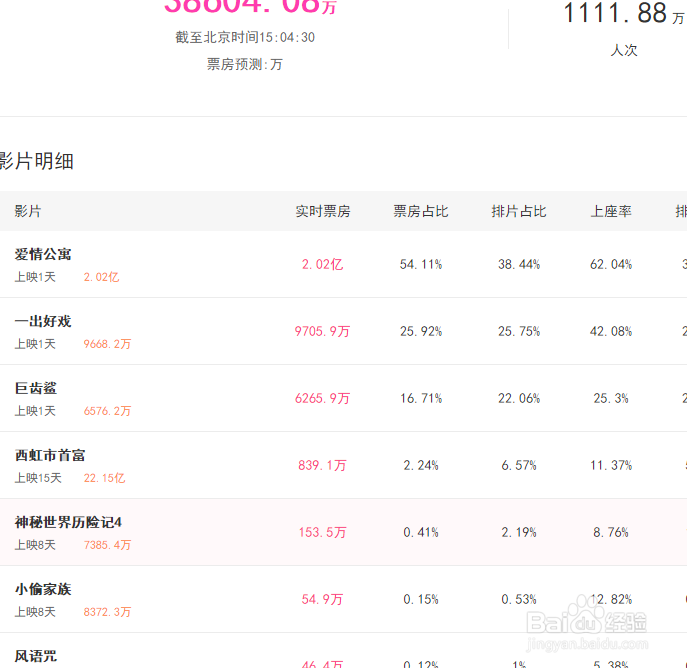Screen dimensions: 687x668
Task: Open the 一出好戏 movie entry
Action: 43,322
